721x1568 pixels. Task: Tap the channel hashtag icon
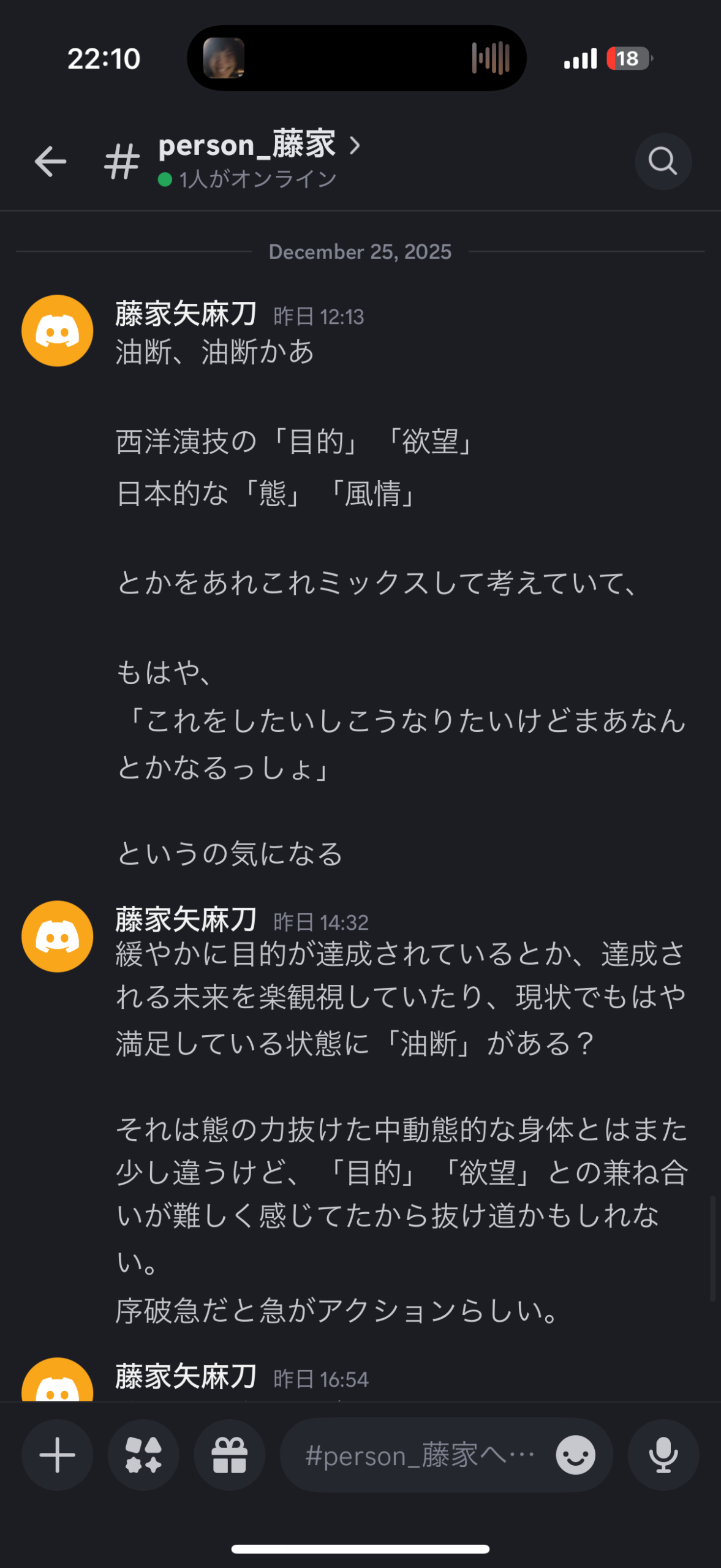point(122,162)
